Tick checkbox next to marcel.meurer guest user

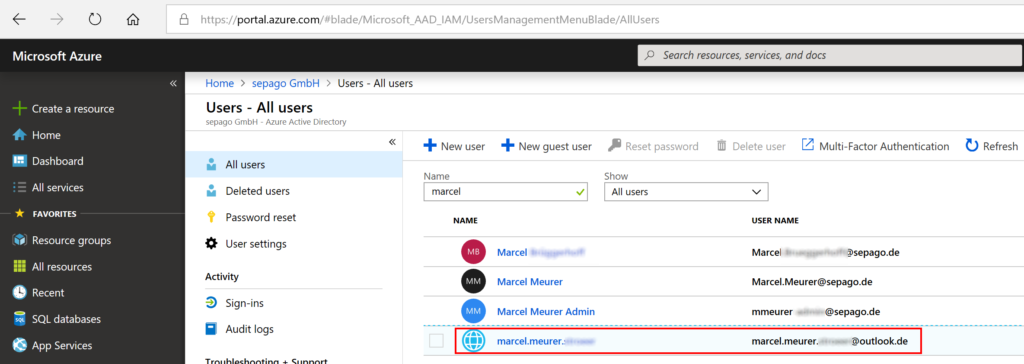point(436,340)
